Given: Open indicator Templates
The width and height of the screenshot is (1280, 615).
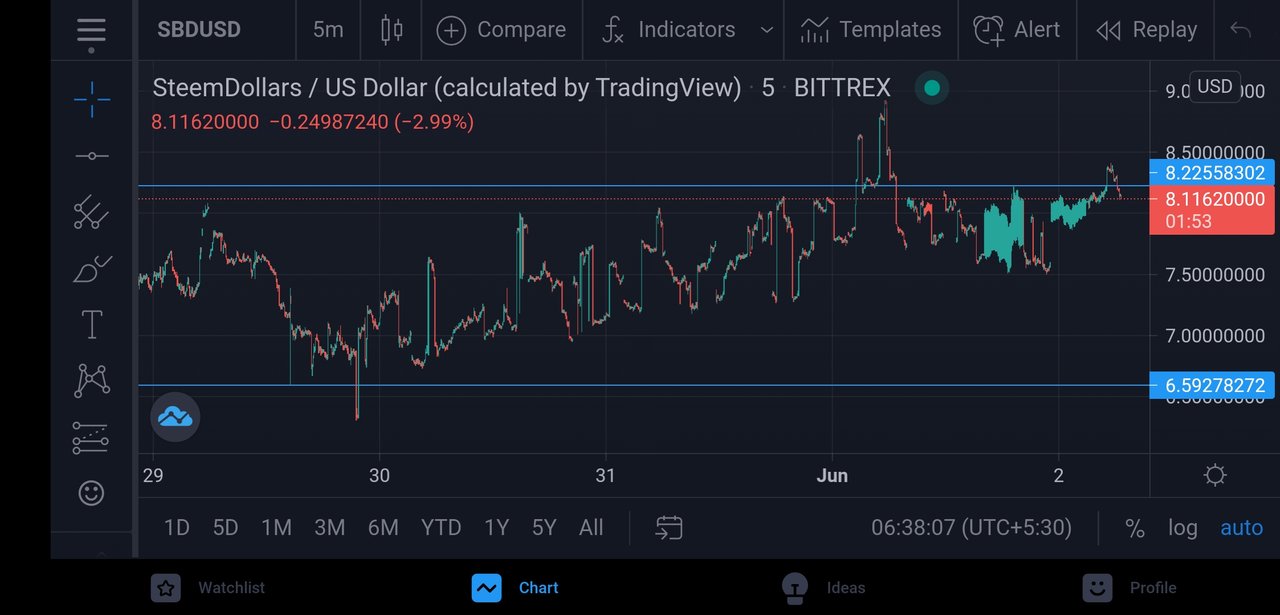Looking at the screenshot, I should click(871, 30).
